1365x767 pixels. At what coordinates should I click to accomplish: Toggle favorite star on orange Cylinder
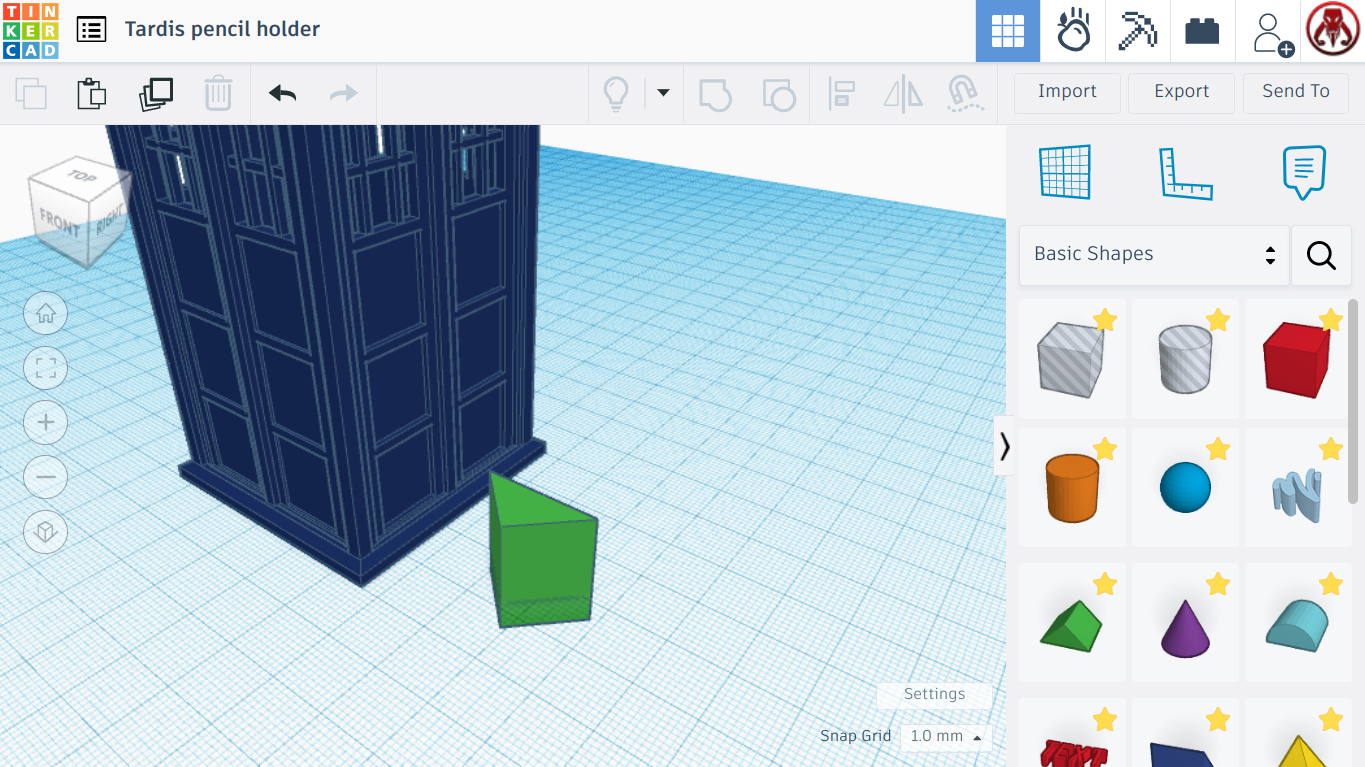coord(1105,449)
